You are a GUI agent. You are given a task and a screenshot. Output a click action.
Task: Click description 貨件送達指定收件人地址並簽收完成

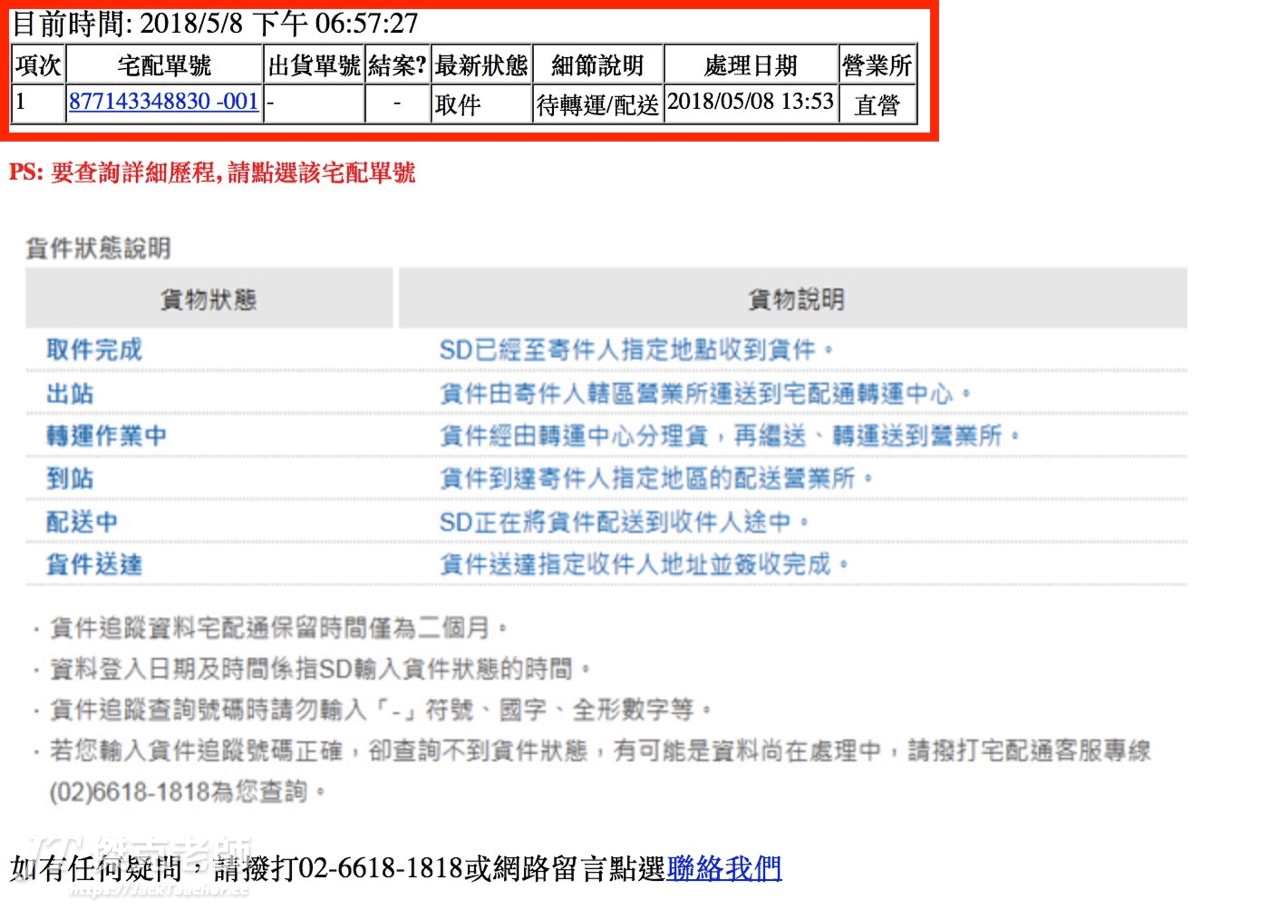tap(645, 565)
